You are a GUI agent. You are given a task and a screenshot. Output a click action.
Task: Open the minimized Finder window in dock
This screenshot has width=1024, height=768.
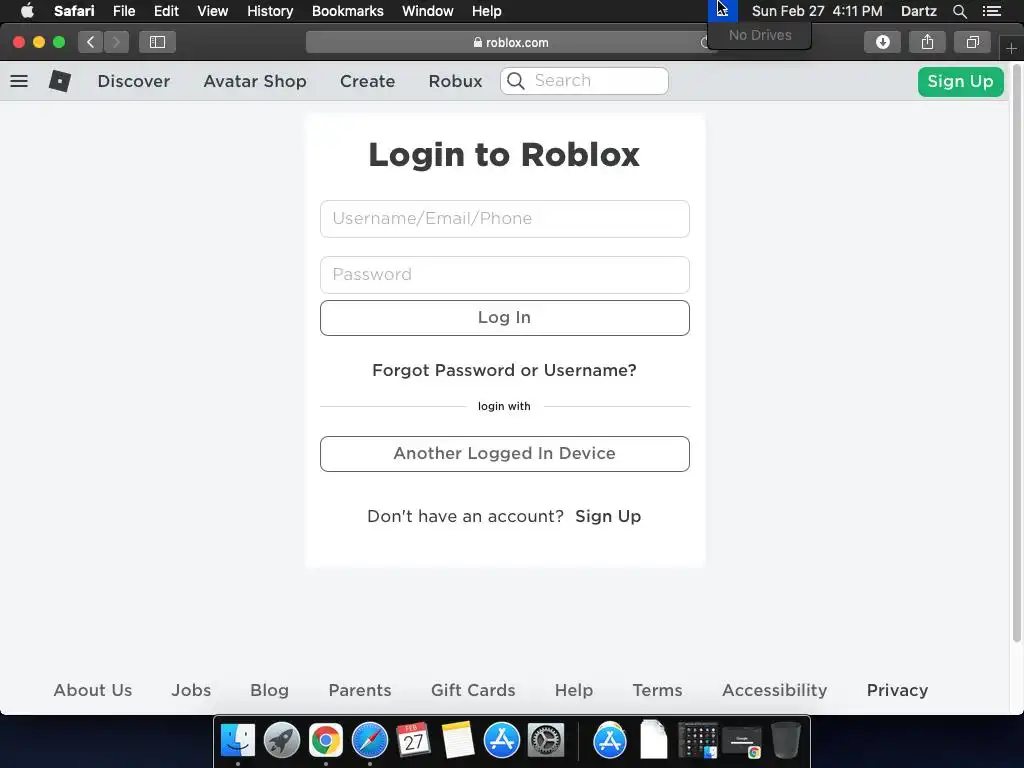(698, 741)
